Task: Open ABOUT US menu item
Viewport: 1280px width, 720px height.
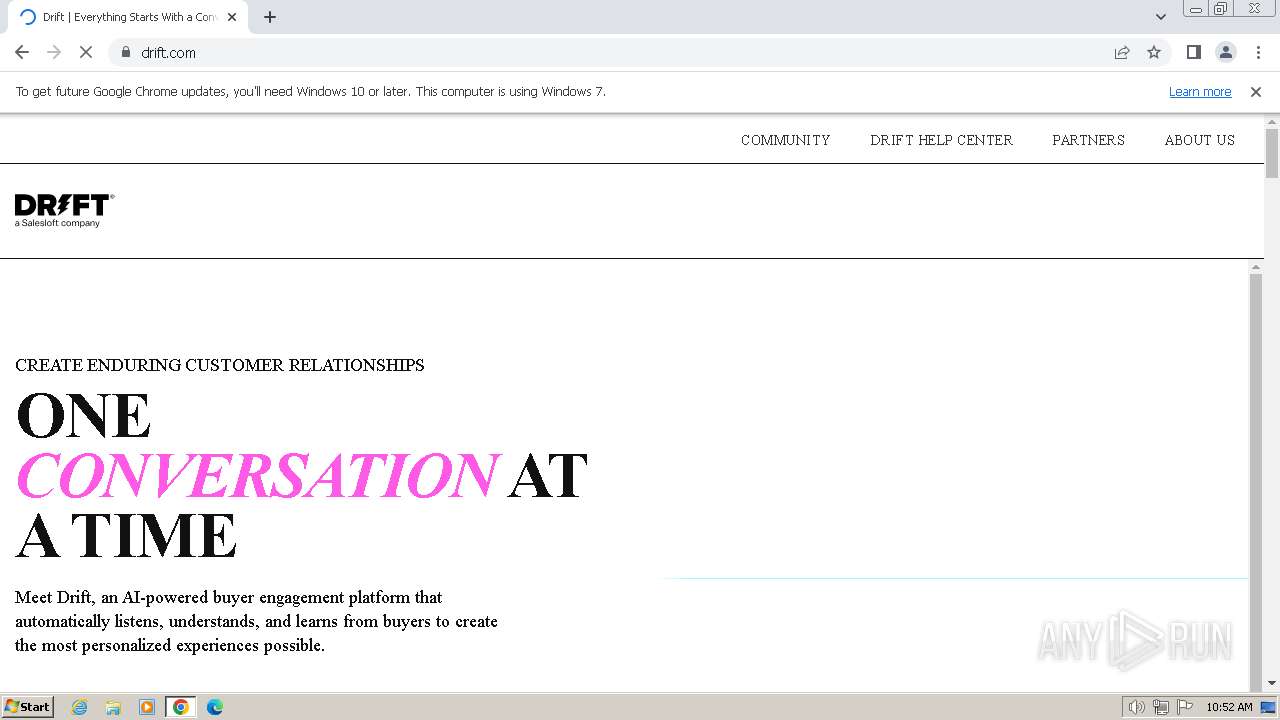Action: 1199,140
